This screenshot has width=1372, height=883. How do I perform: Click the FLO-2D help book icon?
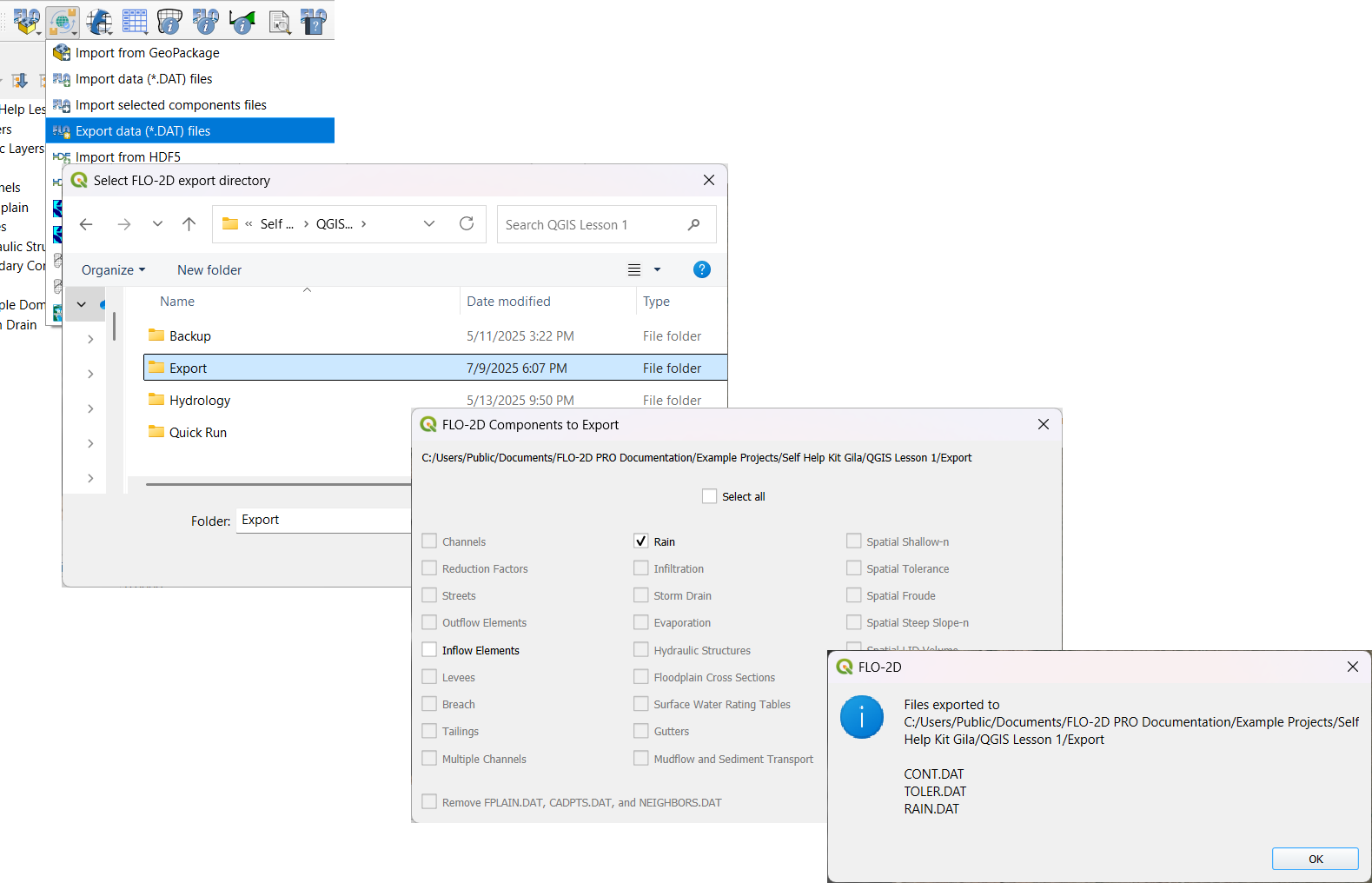point(313,21)
